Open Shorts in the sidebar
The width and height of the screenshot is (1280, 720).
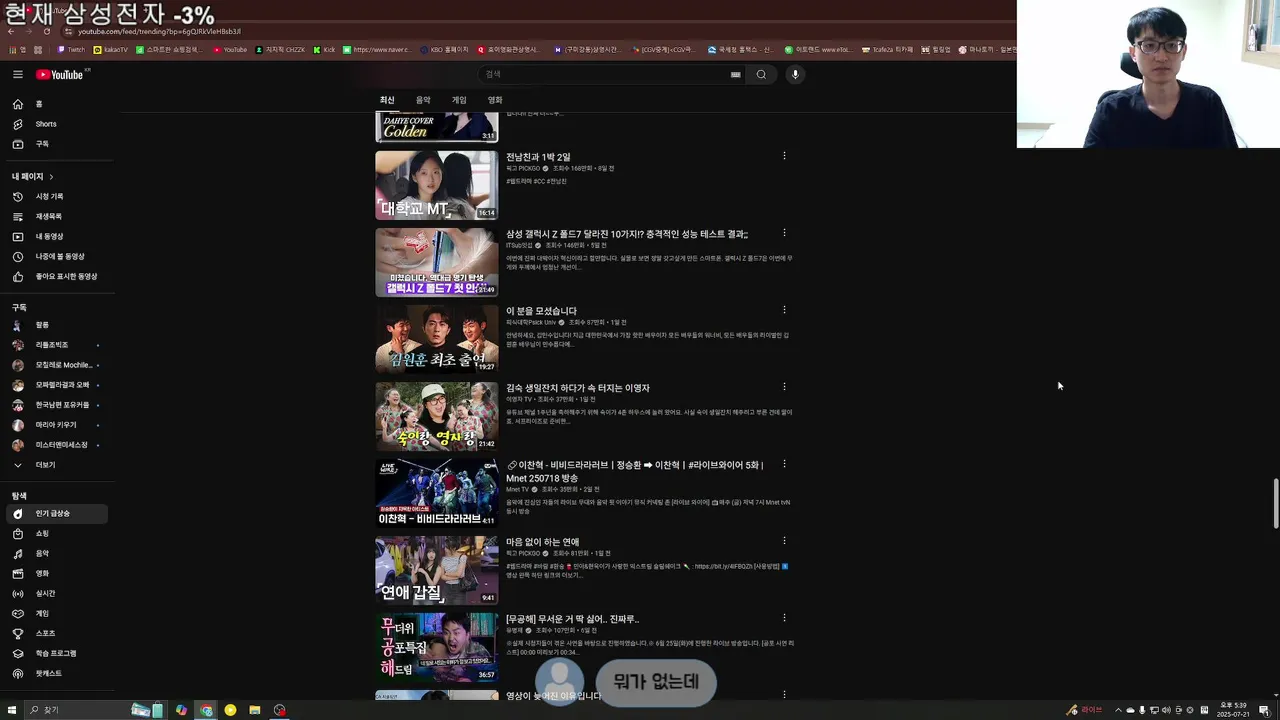click(x=55, y=124)
